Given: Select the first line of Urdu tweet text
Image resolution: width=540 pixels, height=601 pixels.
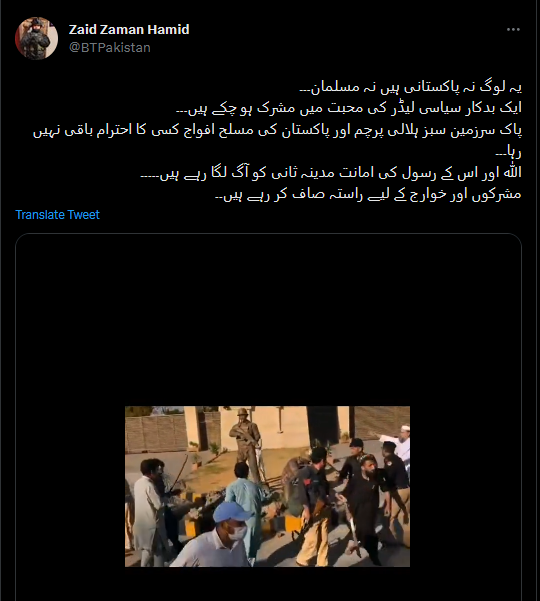Looking at the screenshot, I should 410,87.
